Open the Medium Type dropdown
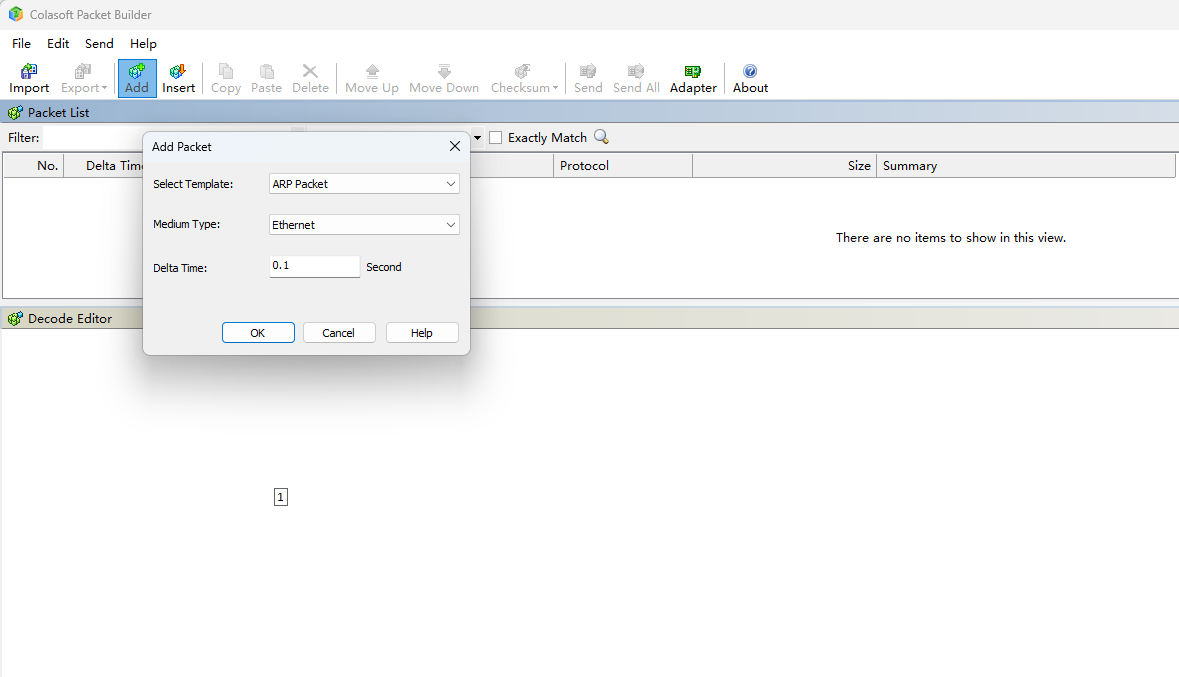Image resolution: width=1179 pixels, height=677 pixels. coord(363,224)
